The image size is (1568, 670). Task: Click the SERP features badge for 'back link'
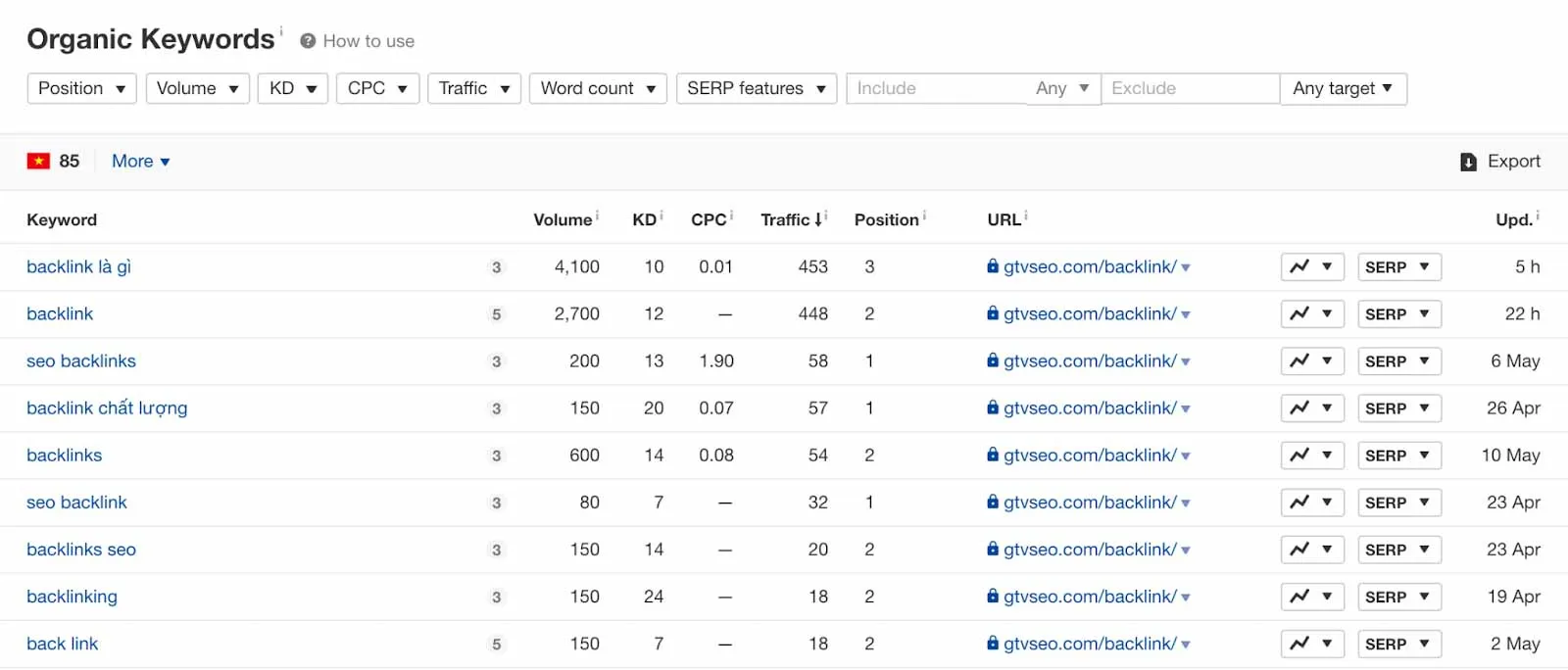(496, 644)
